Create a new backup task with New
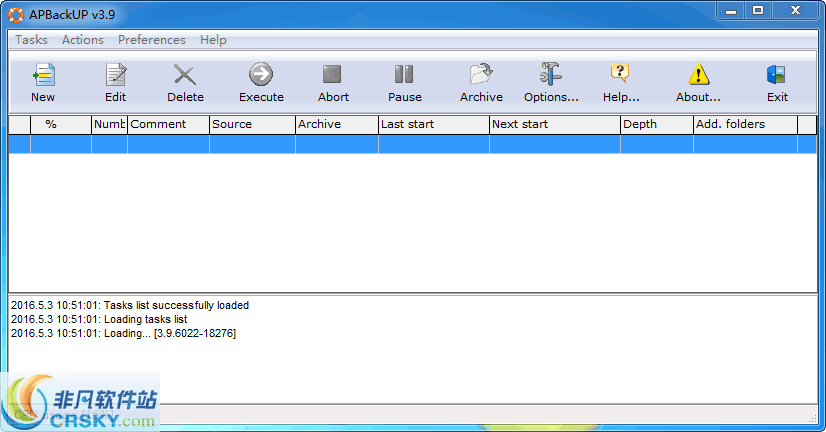 43,82
